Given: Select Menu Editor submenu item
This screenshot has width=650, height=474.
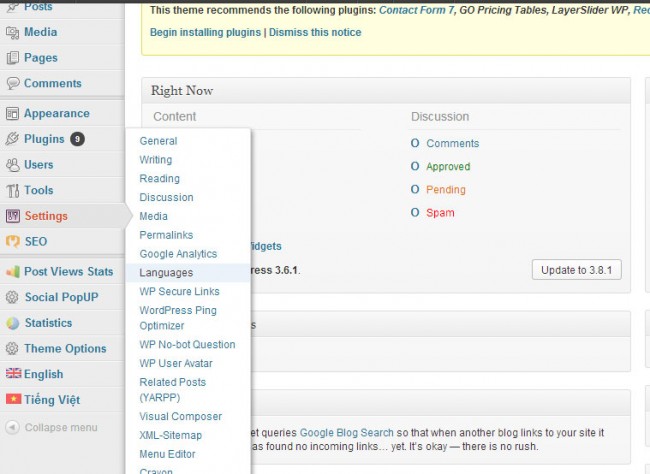Looking at the screenshot, I should click(x=167, y=454).
